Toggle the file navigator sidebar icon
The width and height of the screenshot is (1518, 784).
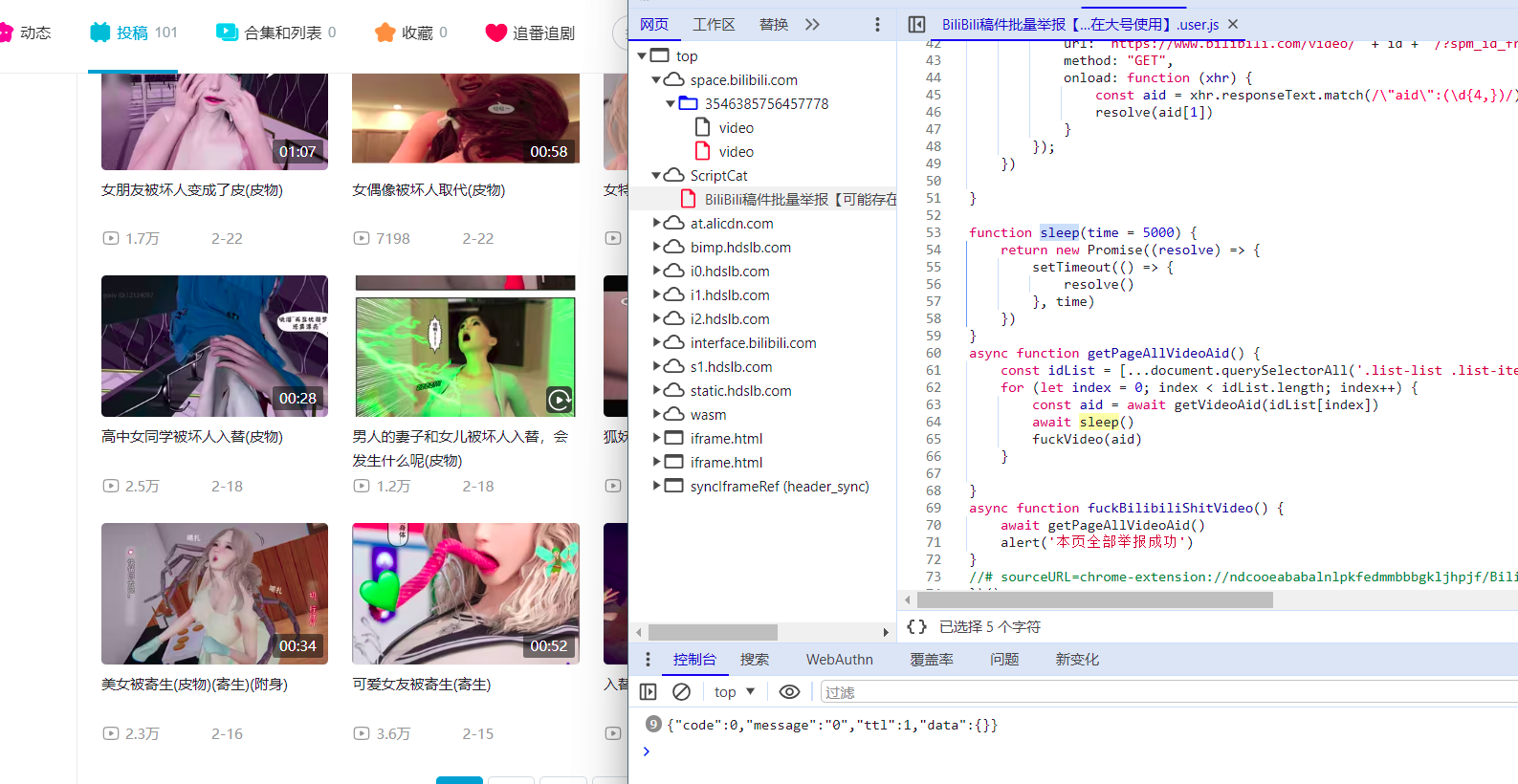(916, 24)
